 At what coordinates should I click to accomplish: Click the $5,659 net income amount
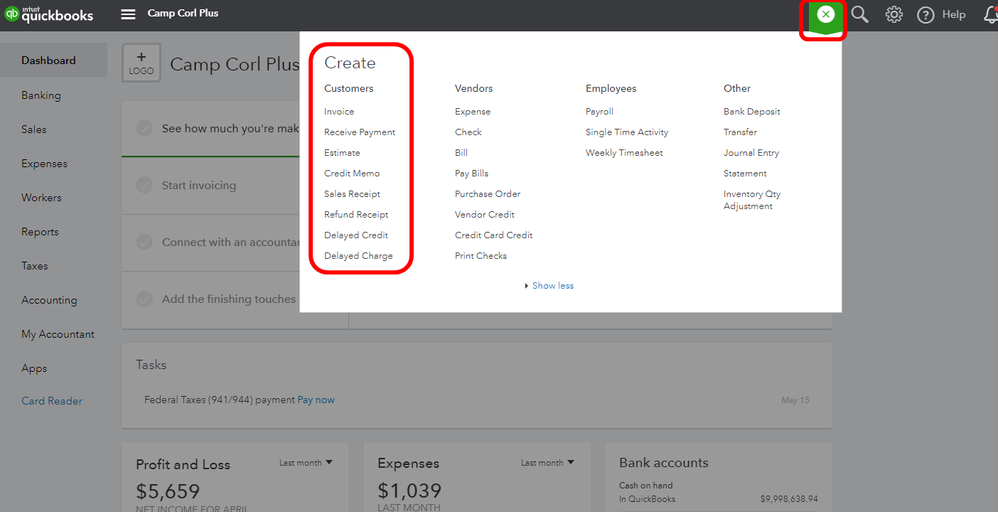click(x=168, y=491)
